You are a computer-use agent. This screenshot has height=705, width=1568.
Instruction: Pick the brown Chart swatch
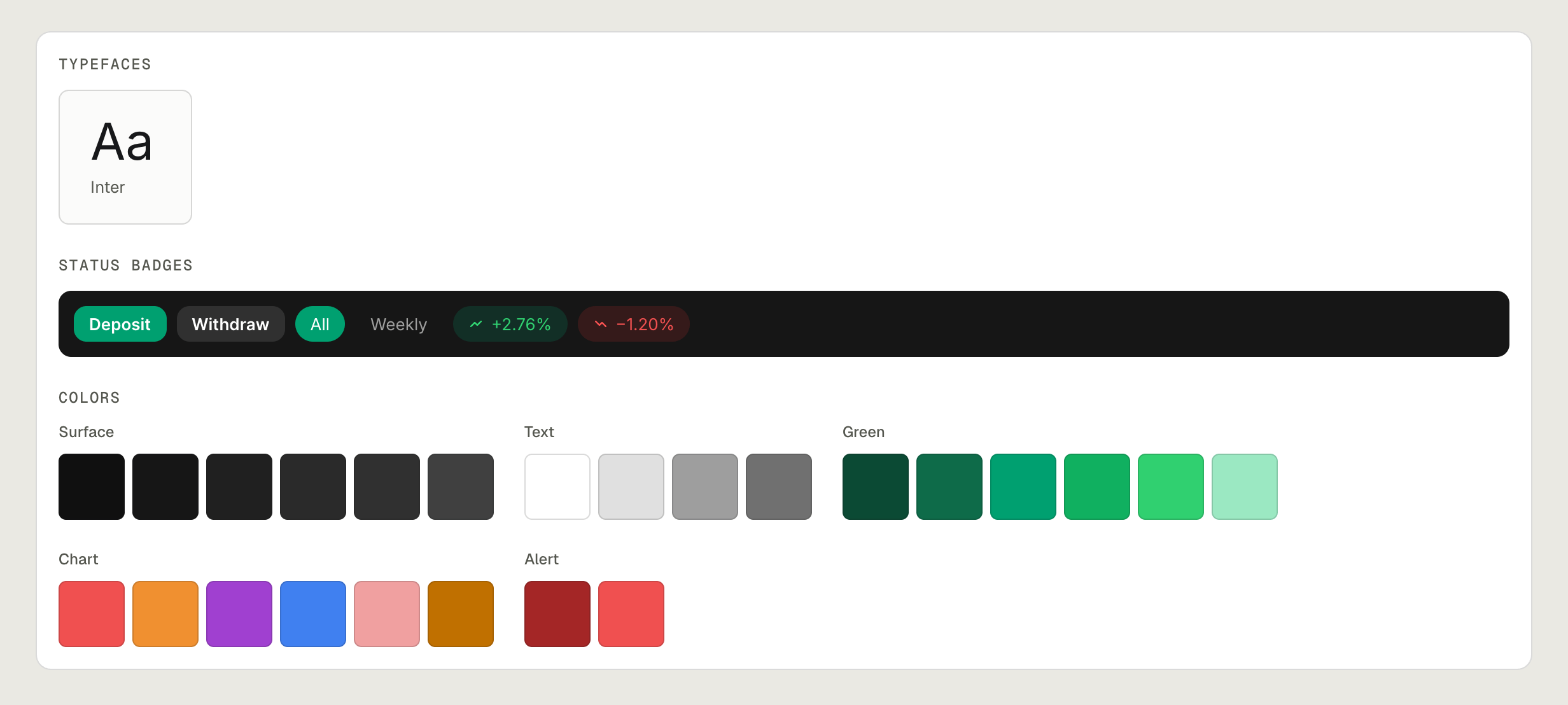(x=461, y=614)
